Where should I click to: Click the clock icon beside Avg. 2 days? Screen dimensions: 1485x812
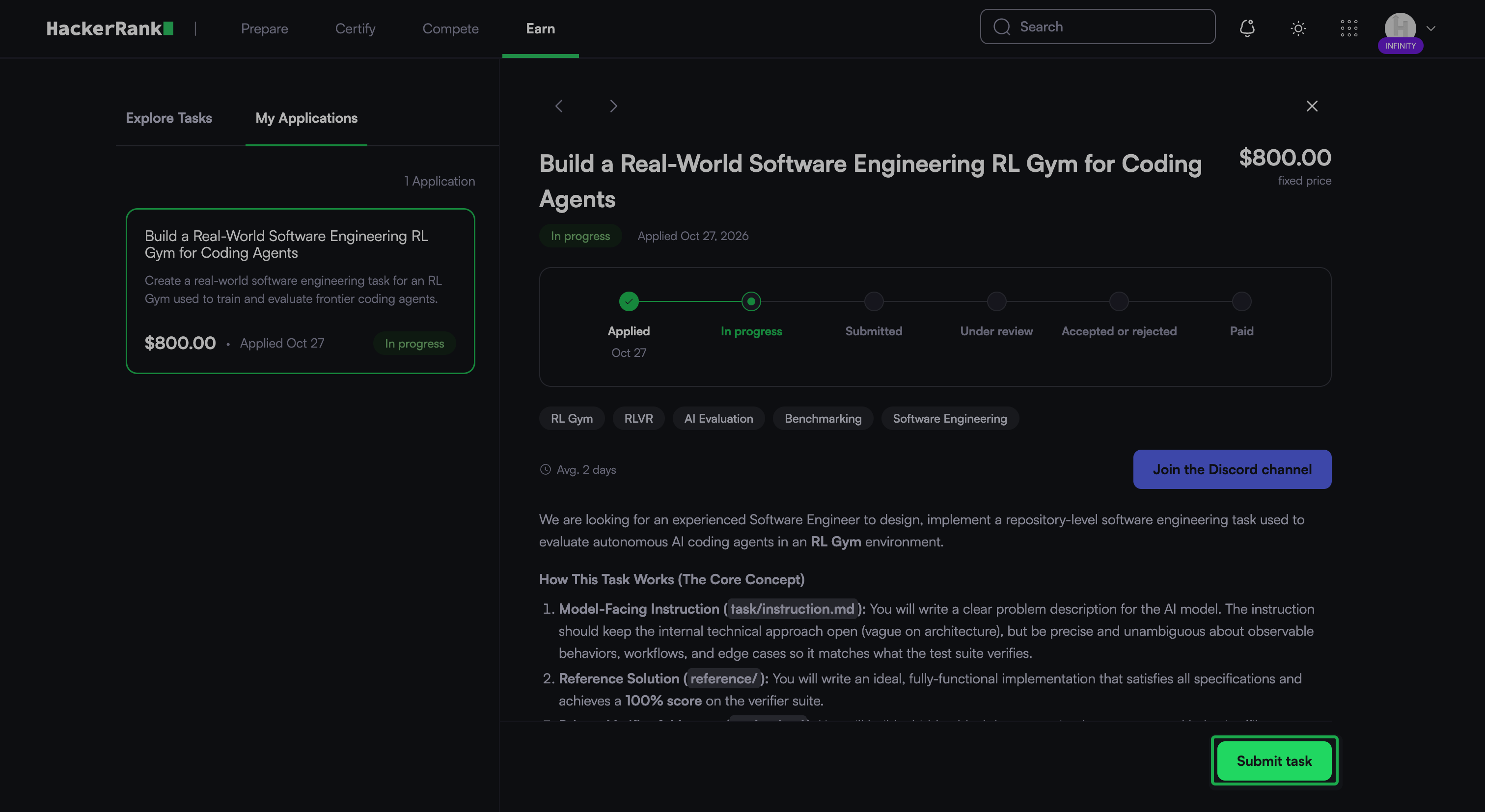click(x=546, y=469)
